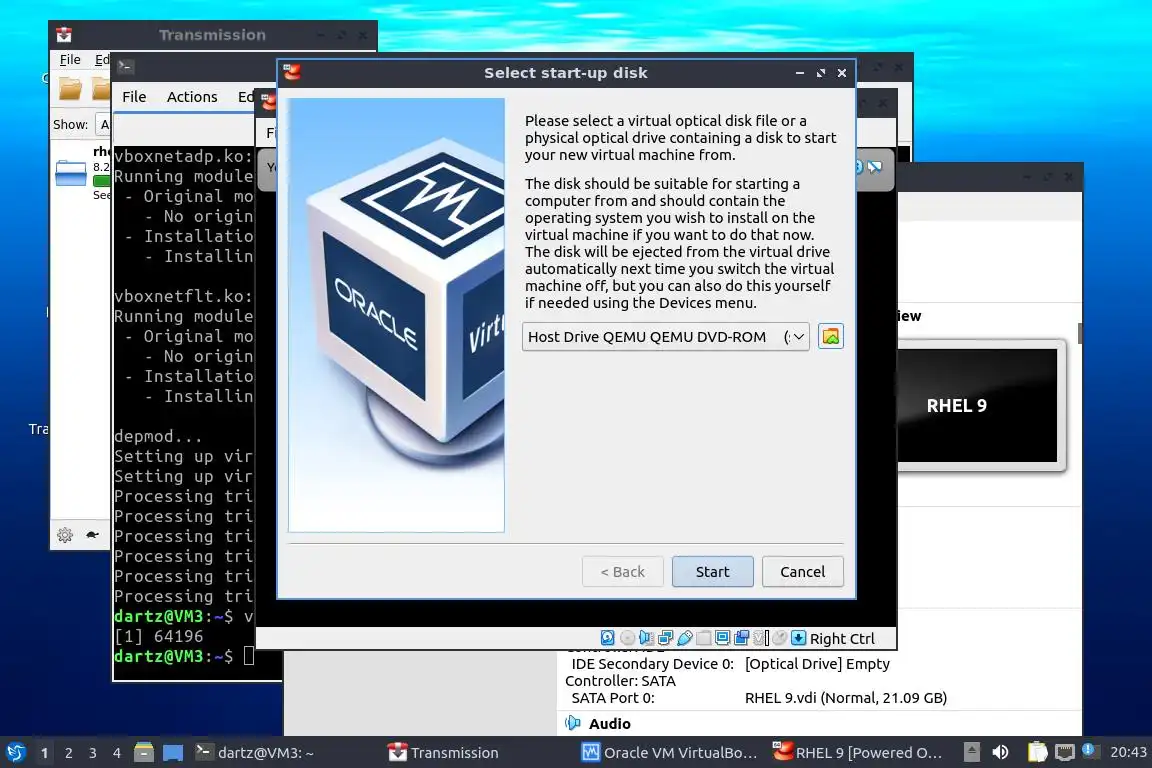The image size is (1152, 768).
Task: Open the start menu in the taskbar
Action: pos(15,753)
